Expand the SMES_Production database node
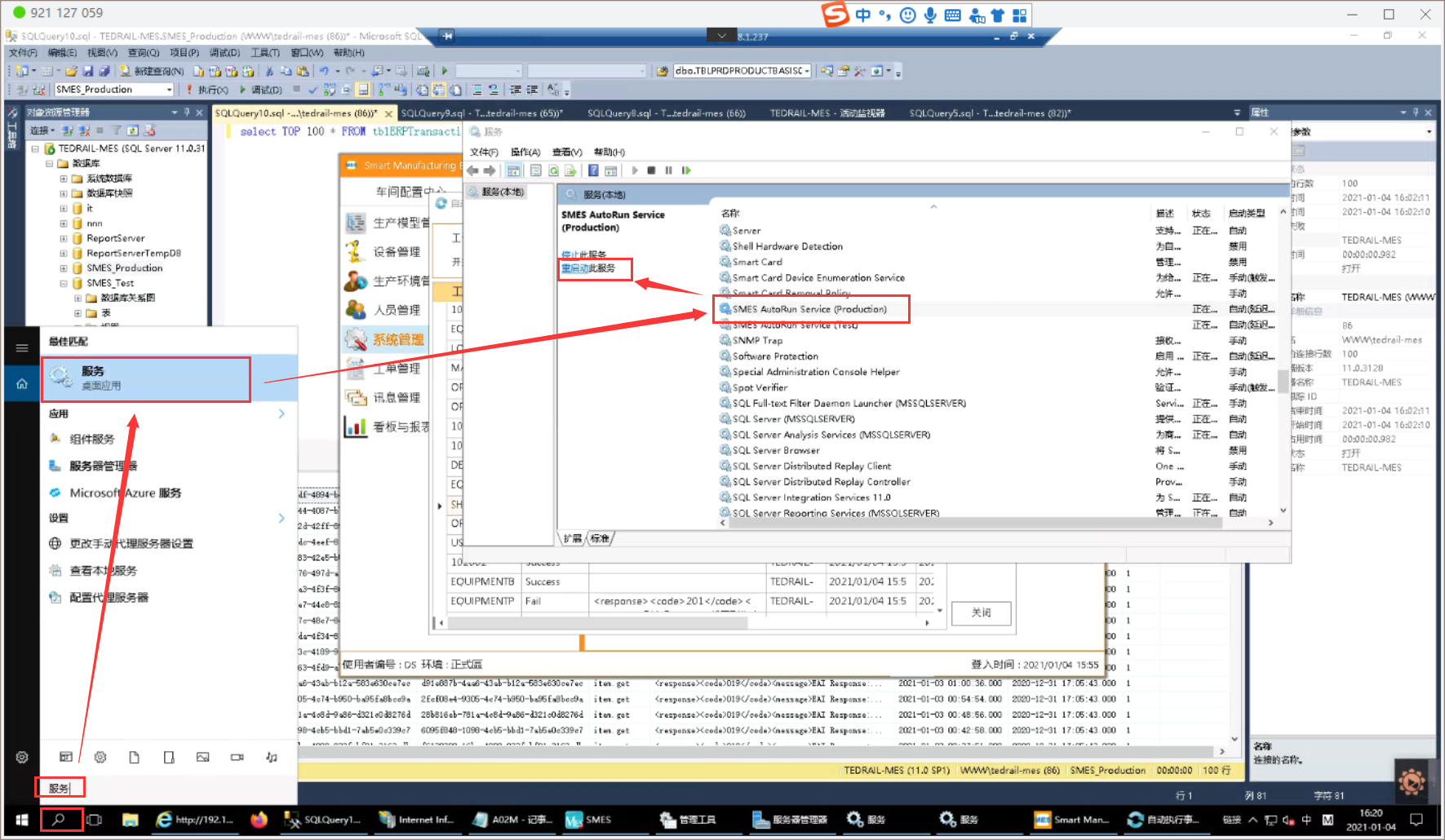The width and height of the screenshot is (1445, 840). 64,268
